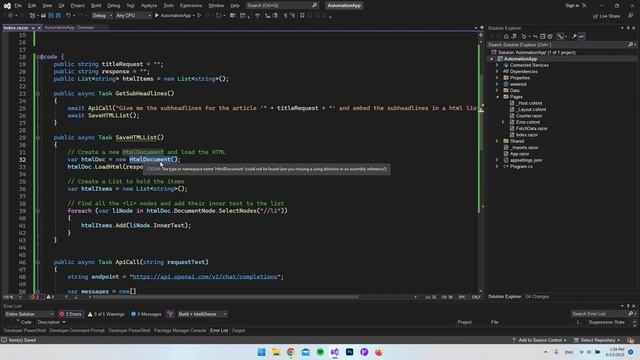
Task: Click the search icon in the title bar search
Action: [x=314, y=5]
